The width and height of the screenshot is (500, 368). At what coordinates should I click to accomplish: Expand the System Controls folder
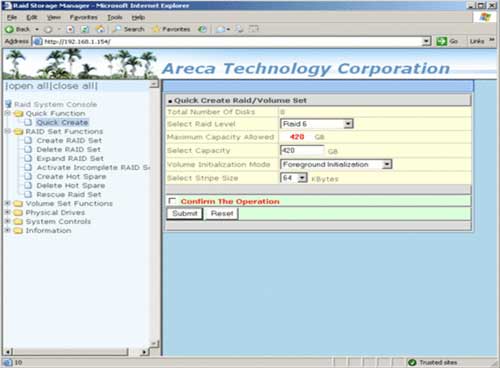tap(8, 221)
